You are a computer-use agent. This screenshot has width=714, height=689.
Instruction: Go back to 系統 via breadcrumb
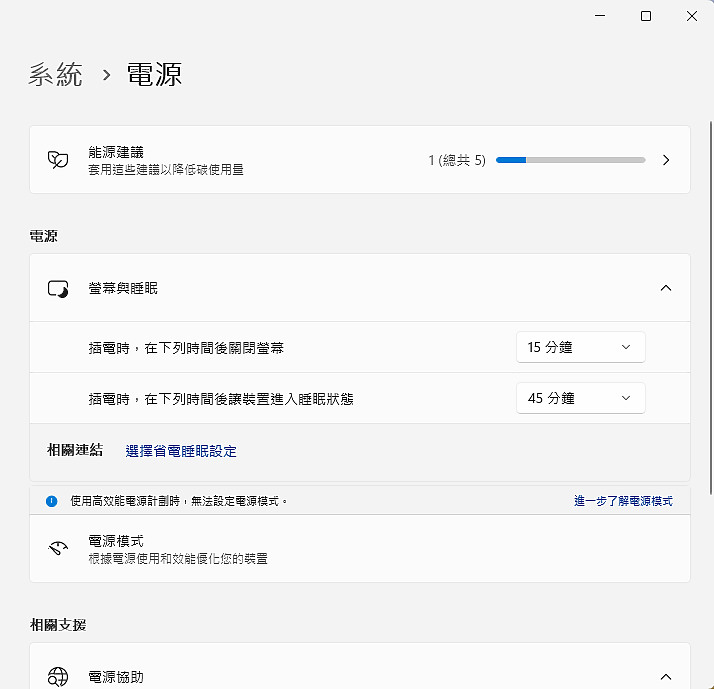click(x=56, y=75)
